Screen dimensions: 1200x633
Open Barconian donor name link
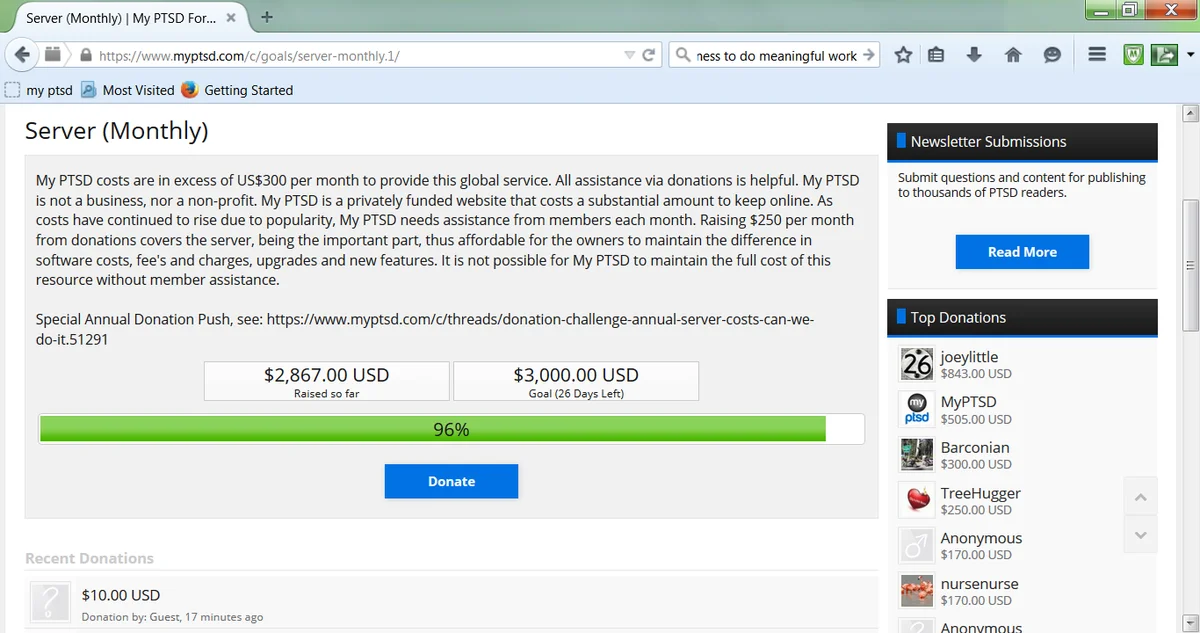pyautogui.click(x=975, y=448)
